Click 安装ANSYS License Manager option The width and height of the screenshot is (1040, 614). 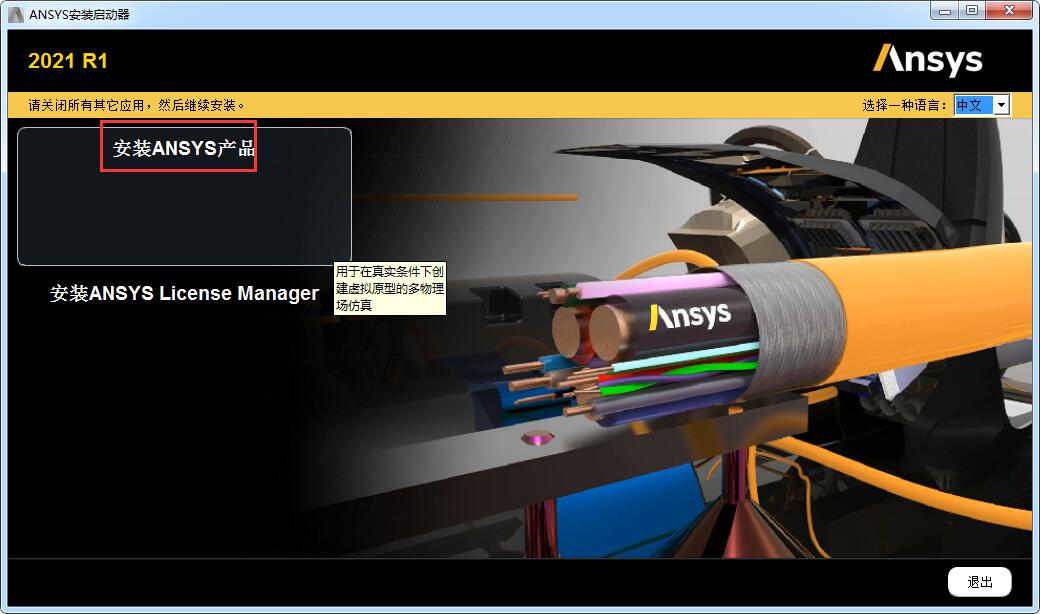184,293
